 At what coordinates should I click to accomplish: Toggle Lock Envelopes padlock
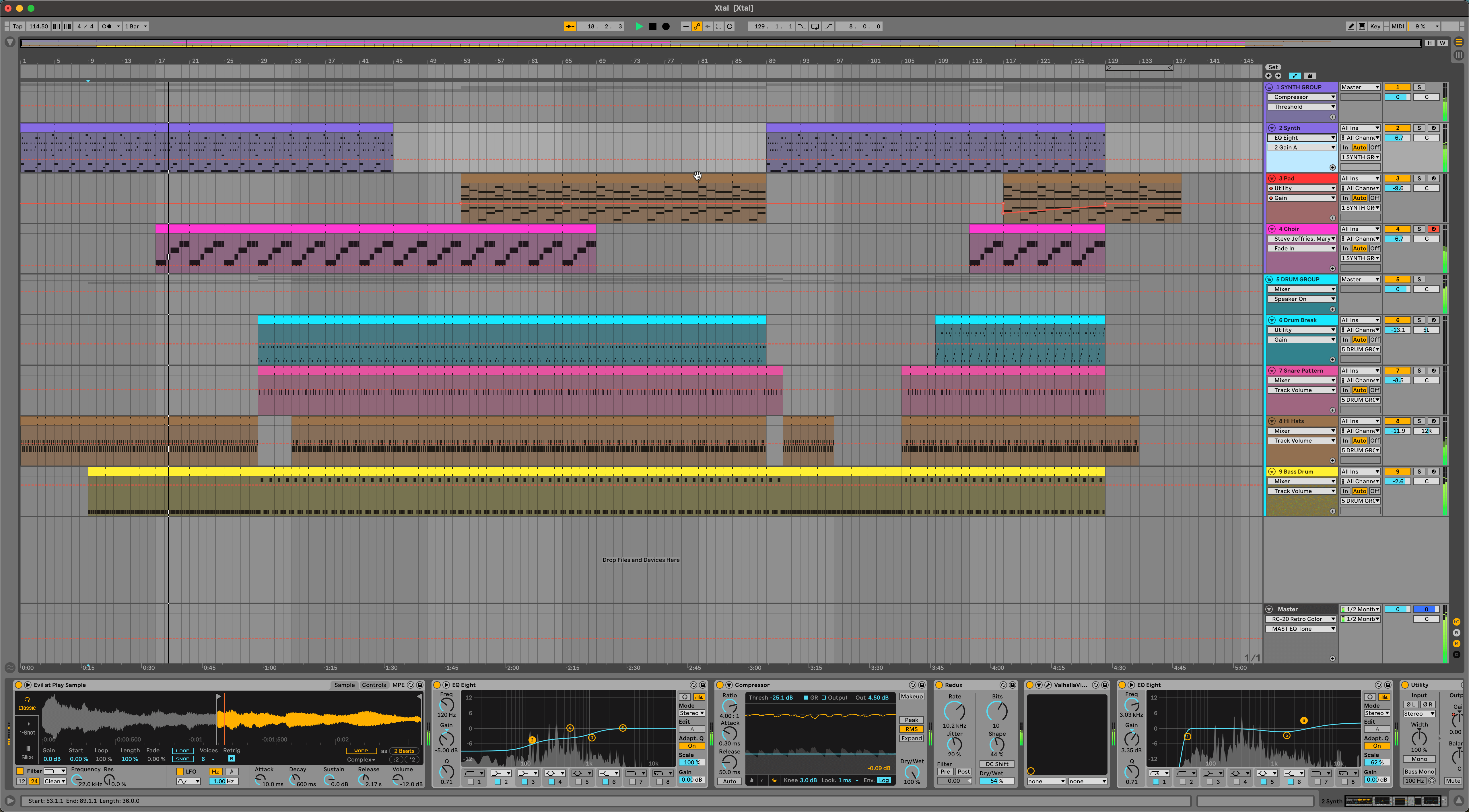pyautogui.click(x=1310, y=76)
